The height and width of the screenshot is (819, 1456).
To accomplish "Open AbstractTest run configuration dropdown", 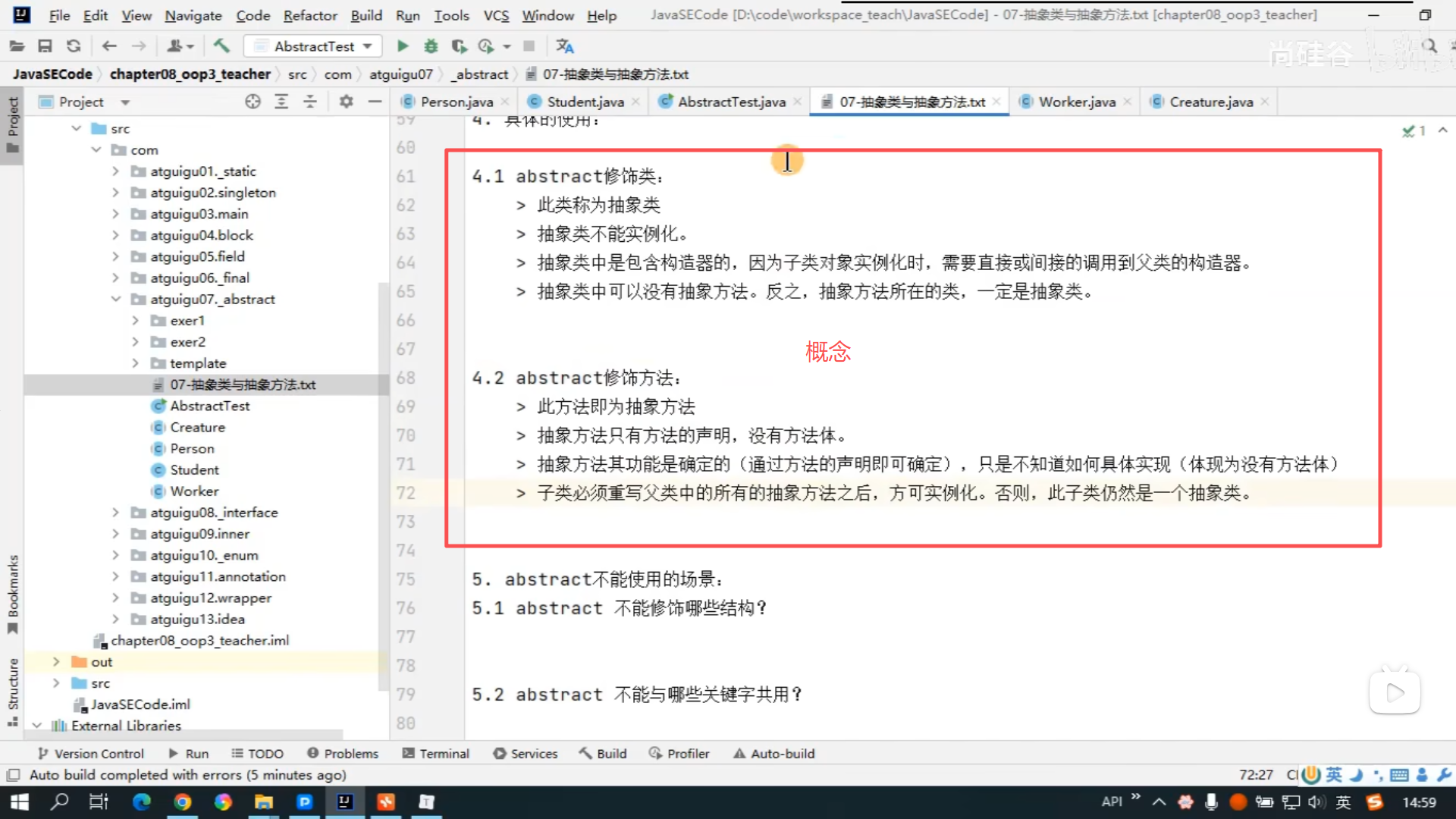I will (x=314, y=46).
